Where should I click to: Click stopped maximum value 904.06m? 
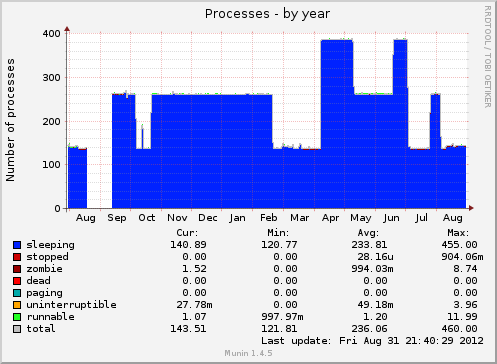462,257
